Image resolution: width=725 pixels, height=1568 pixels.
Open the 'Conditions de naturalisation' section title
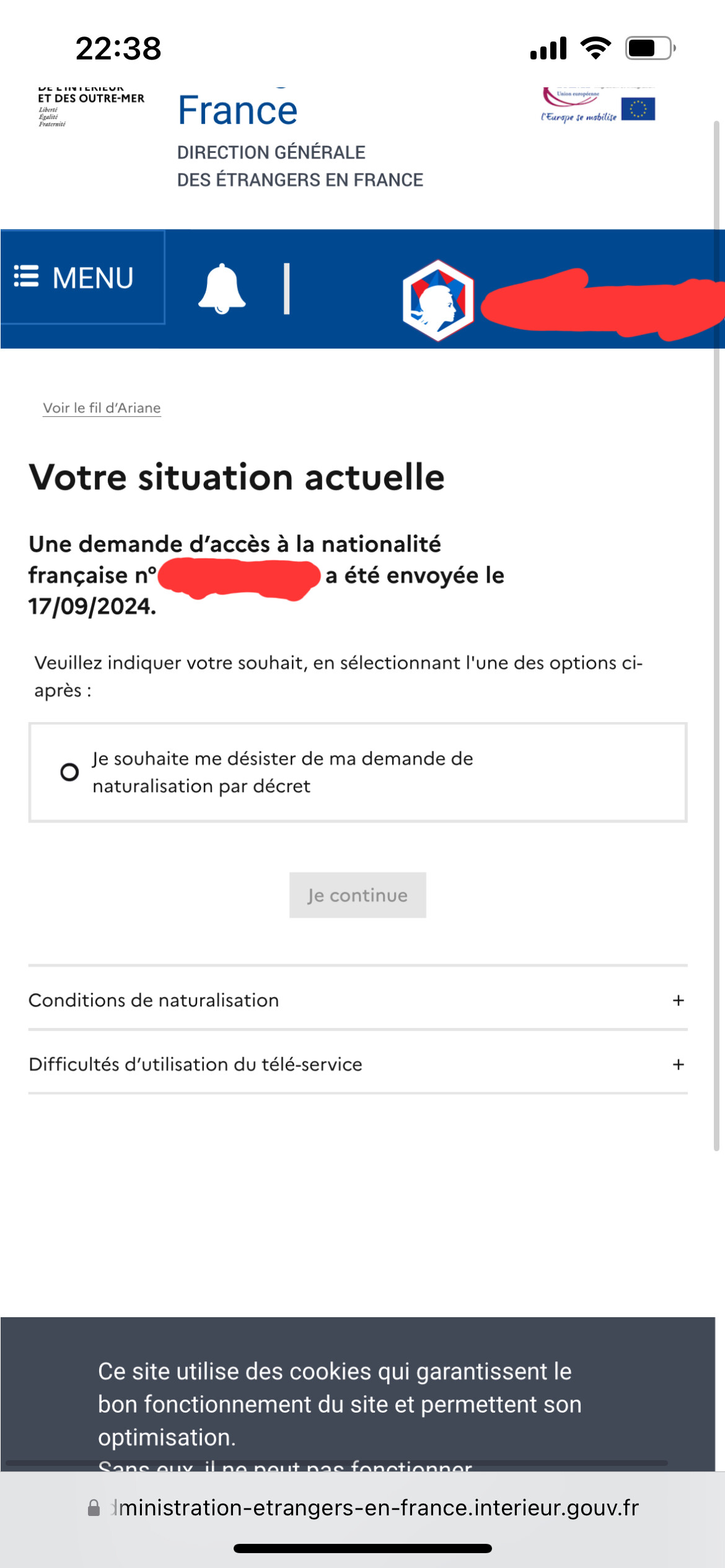tap(154, 1000)
